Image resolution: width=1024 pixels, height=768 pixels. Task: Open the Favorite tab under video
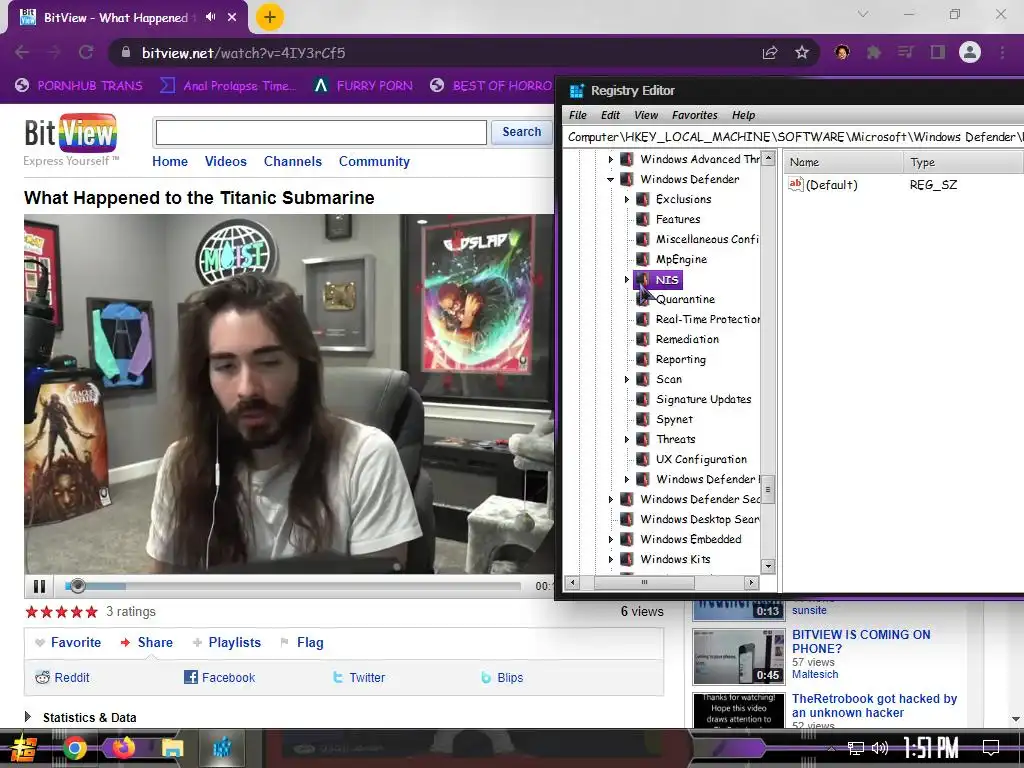68,643
